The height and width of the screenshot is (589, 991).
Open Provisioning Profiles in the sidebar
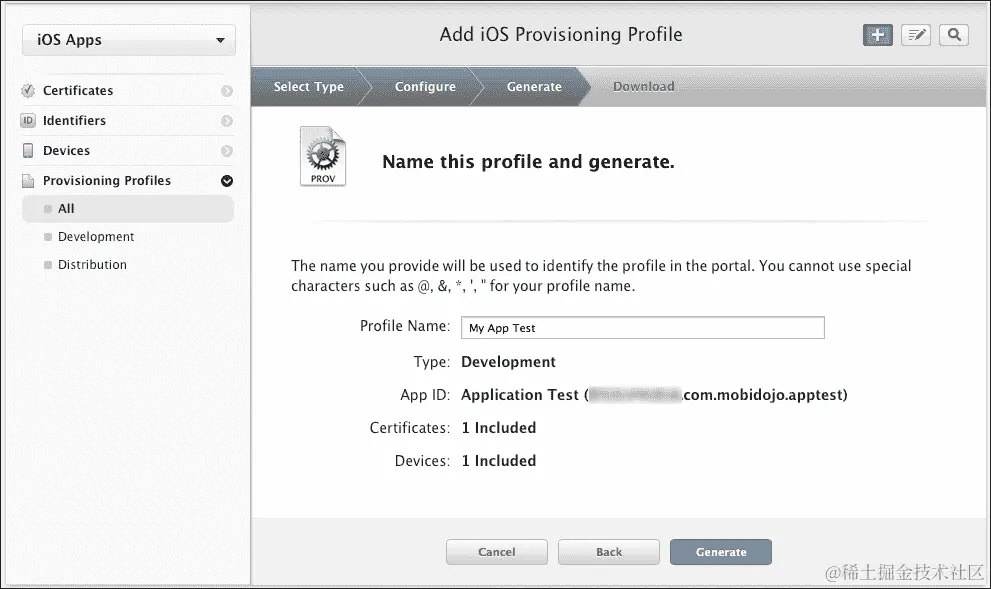click(107, 181)
